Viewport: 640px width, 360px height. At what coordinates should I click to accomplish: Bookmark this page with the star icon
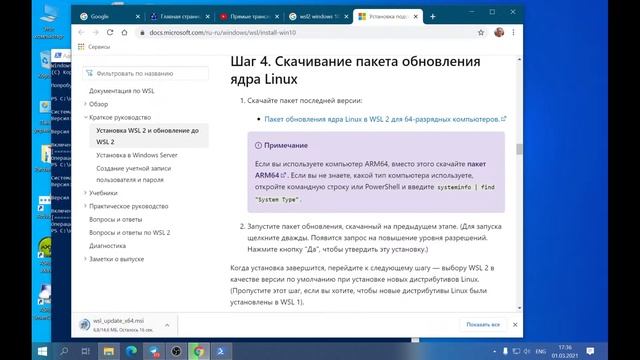coord(481,33)
